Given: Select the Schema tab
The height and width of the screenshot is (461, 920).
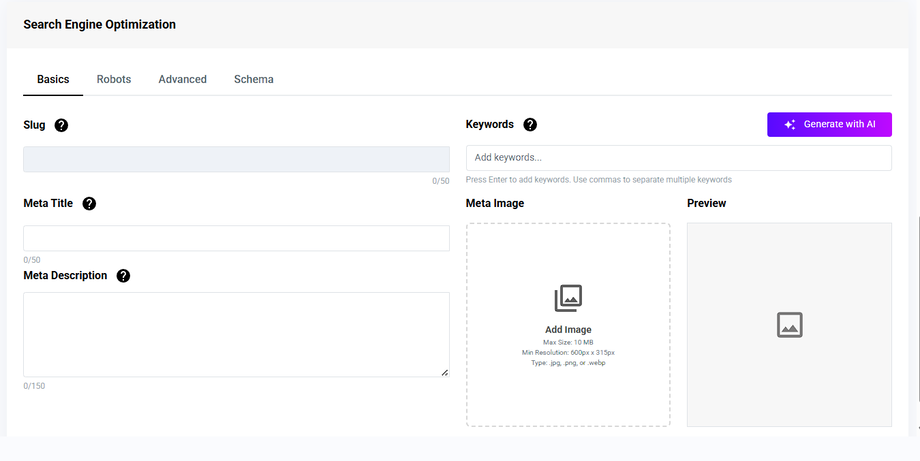Looking at the screenshot, I should click(254, 79).
